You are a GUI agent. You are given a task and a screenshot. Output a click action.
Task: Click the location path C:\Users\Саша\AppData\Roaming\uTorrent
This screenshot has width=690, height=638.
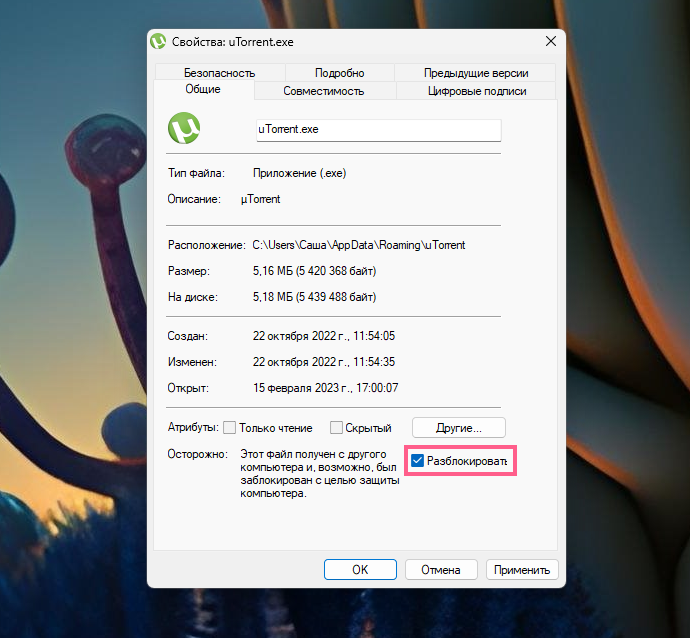coord(359,245)
